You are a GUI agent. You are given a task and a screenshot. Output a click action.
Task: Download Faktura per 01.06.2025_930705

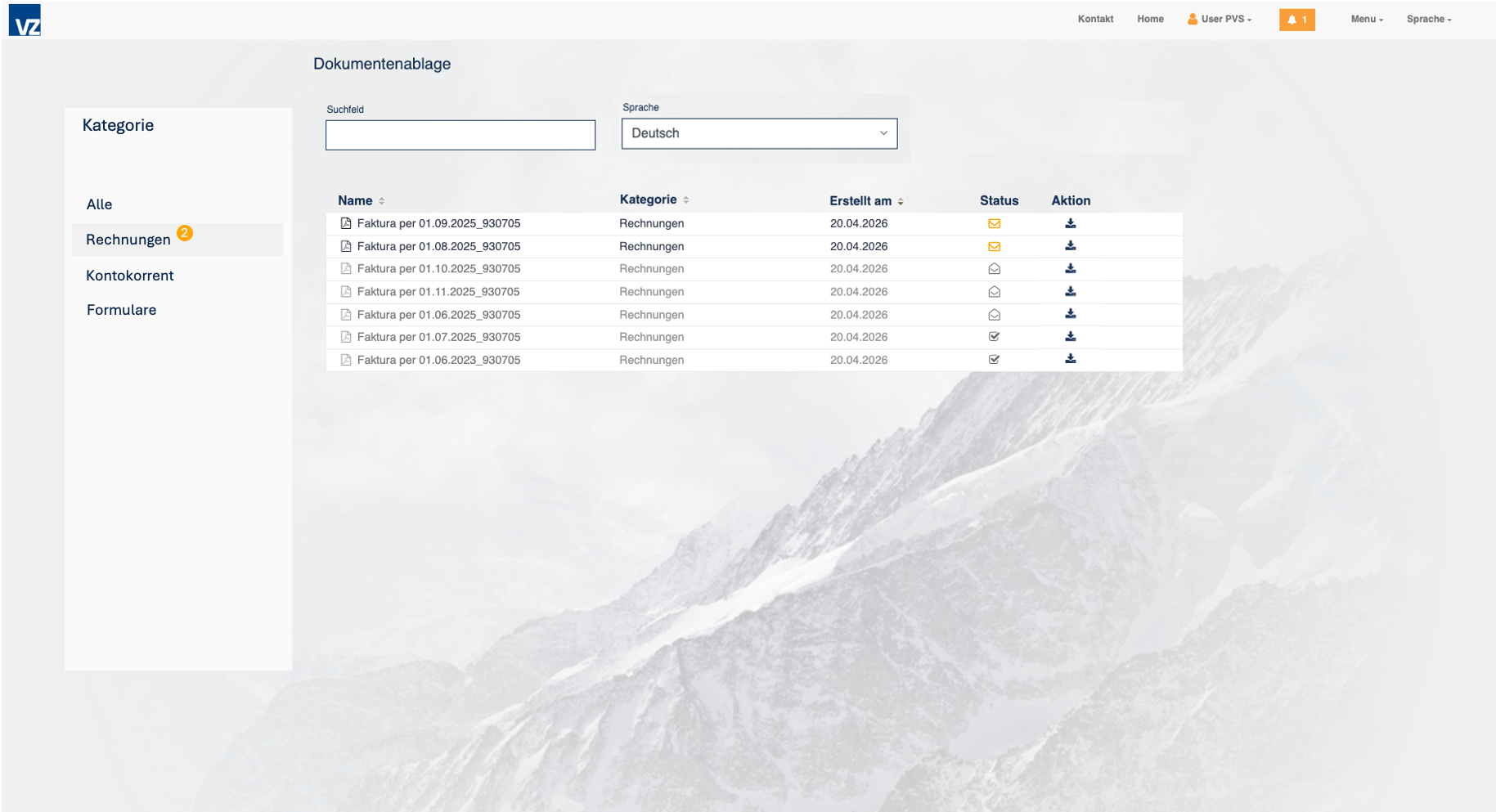[1070, 314]
